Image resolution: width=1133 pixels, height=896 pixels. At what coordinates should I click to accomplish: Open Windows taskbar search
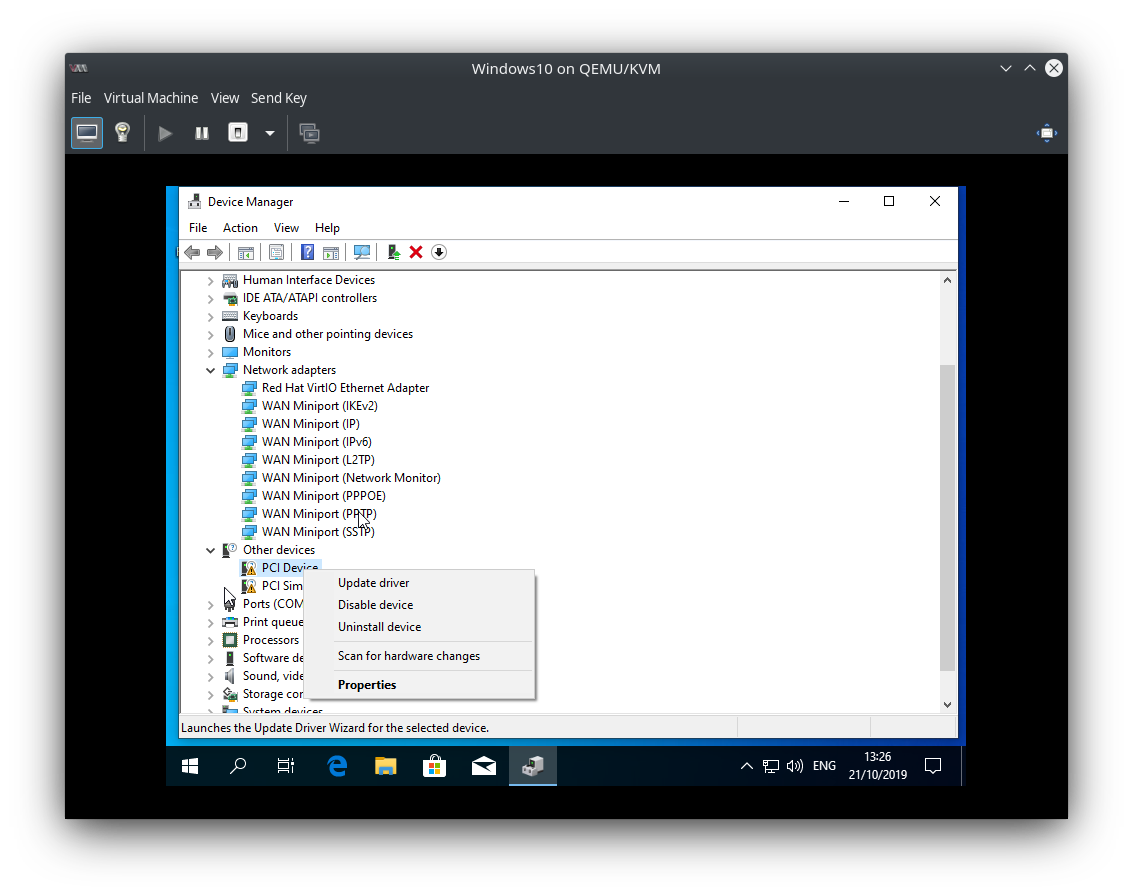[238, 766]
